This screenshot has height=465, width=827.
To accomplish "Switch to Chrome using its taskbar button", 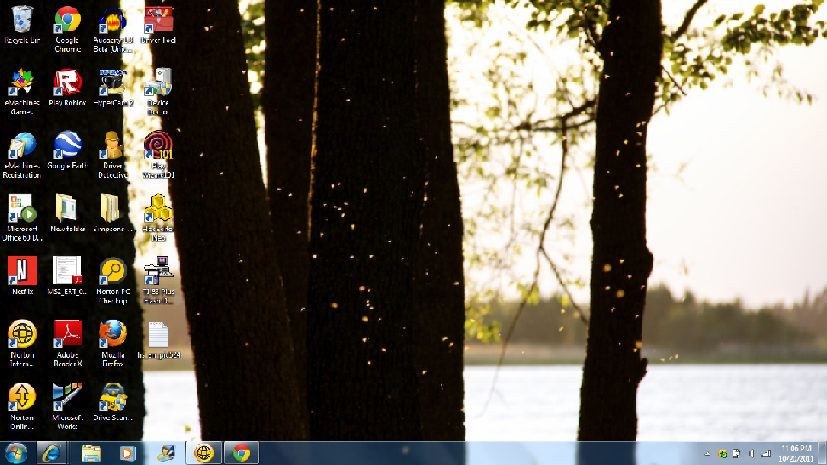I will click(240, 452).
